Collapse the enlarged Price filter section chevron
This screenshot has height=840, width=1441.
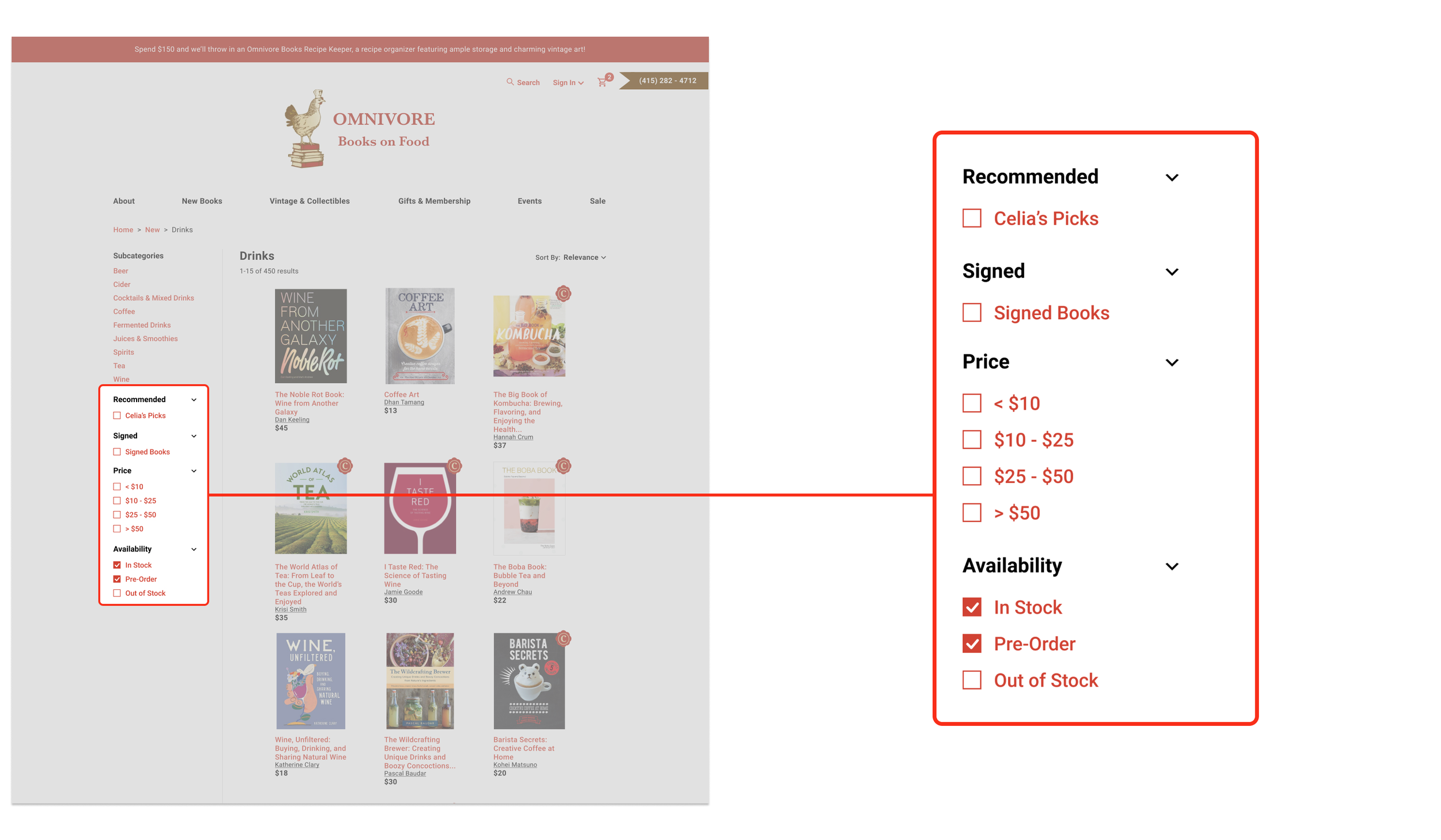(1172, 362)
